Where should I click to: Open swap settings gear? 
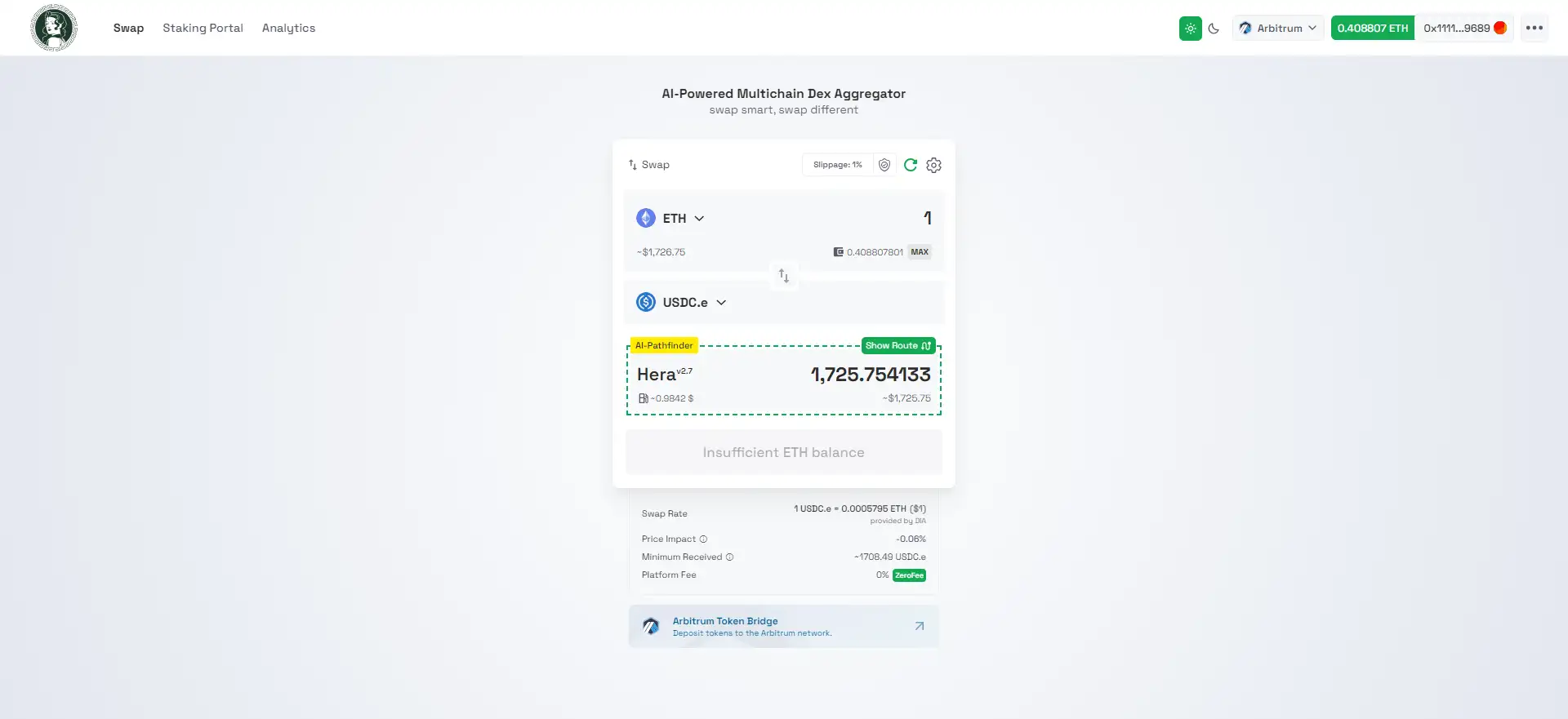pyautogui.click(x=934, y=165)
